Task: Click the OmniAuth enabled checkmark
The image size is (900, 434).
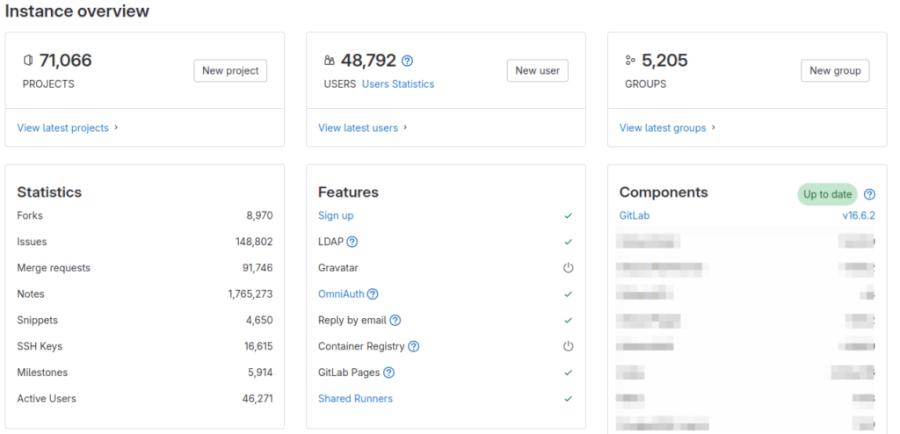Action: coord(568,294)
